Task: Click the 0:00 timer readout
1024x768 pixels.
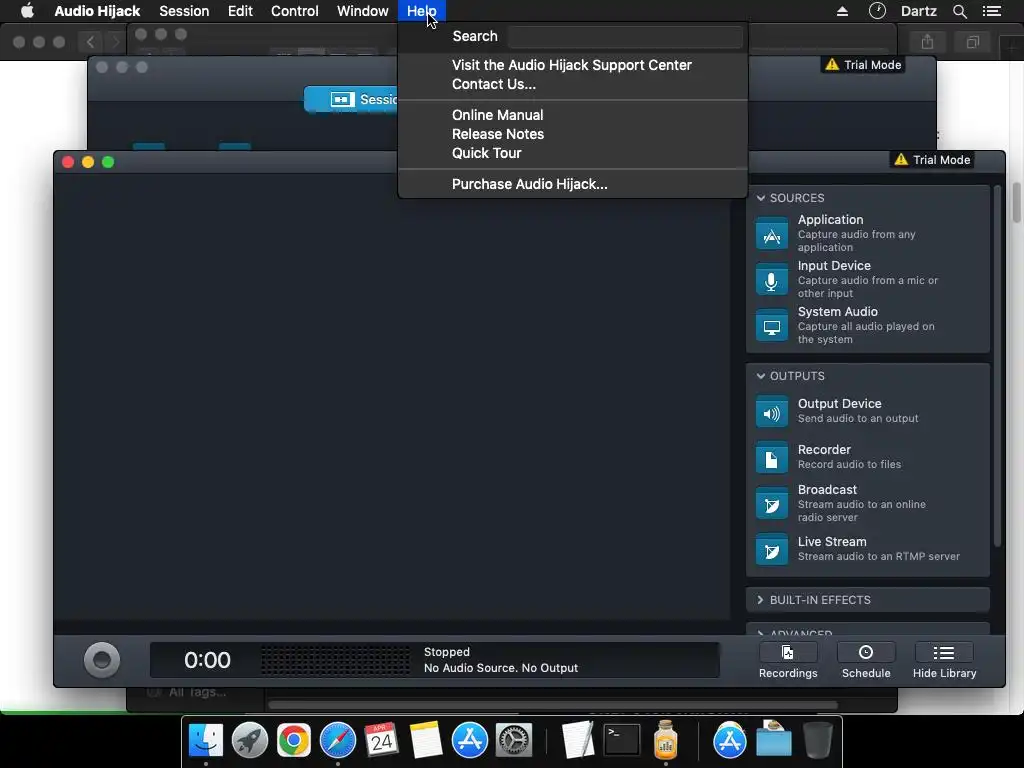Action: 207,660
